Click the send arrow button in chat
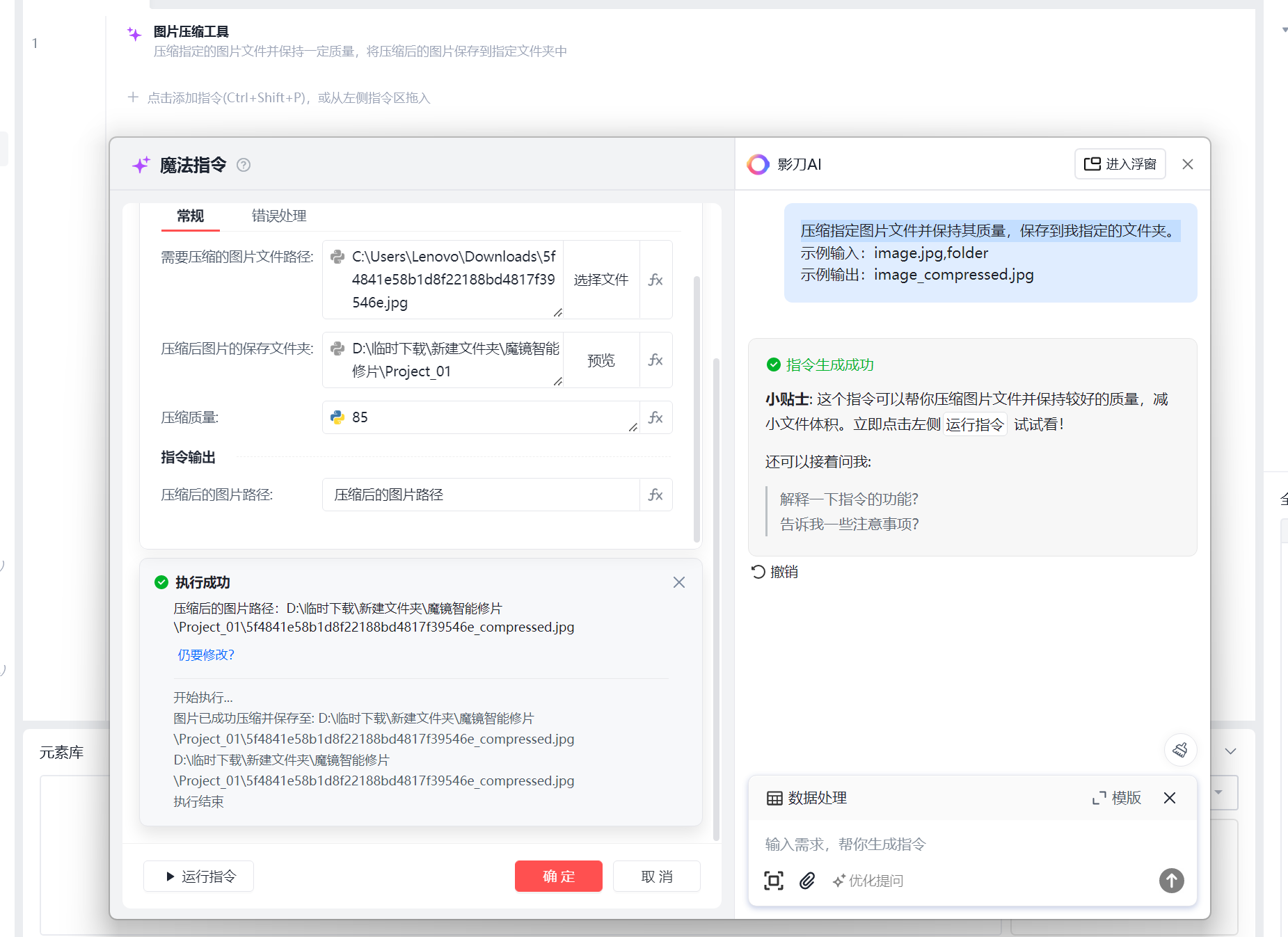Viewport: 1288px width, 937px height. 1171,881
